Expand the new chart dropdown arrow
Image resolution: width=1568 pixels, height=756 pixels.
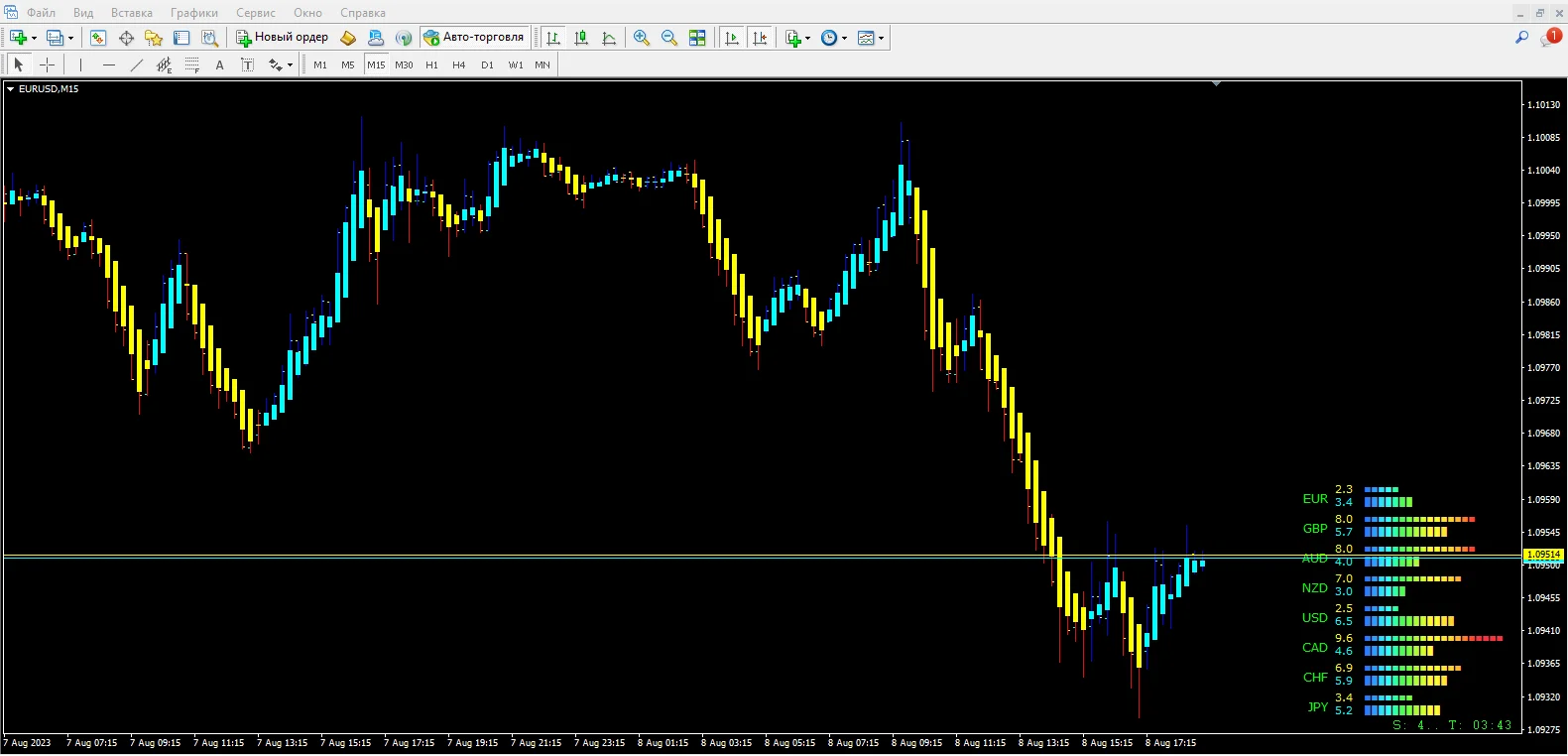(34, 38)
